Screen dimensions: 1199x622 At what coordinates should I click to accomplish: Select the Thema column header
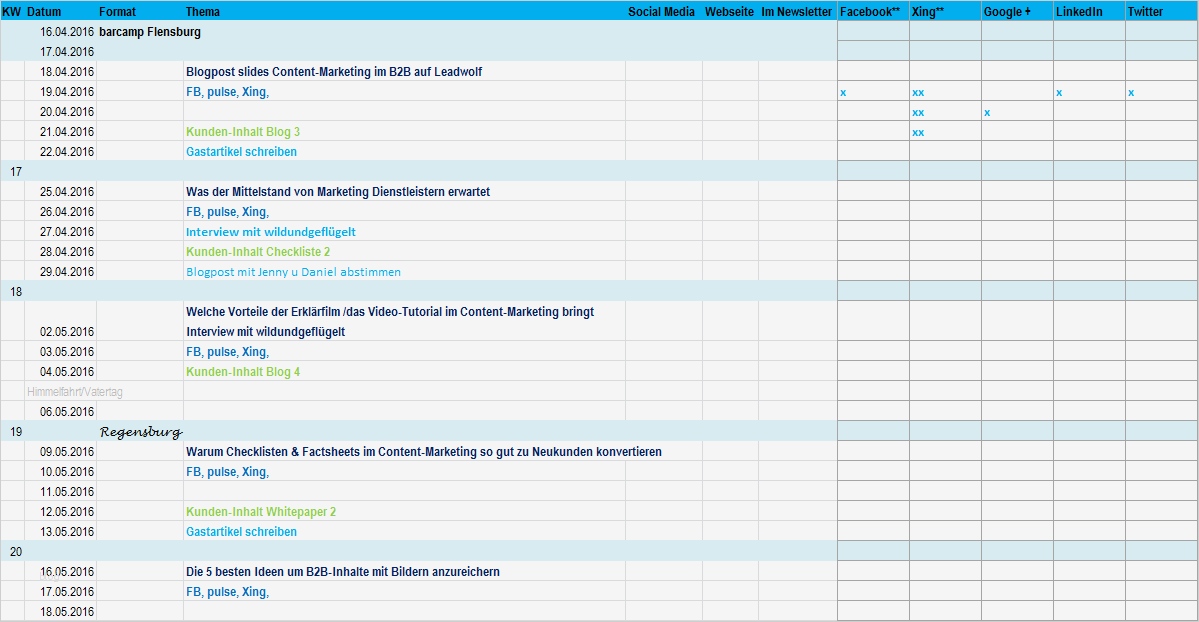[x=203, y=11]
